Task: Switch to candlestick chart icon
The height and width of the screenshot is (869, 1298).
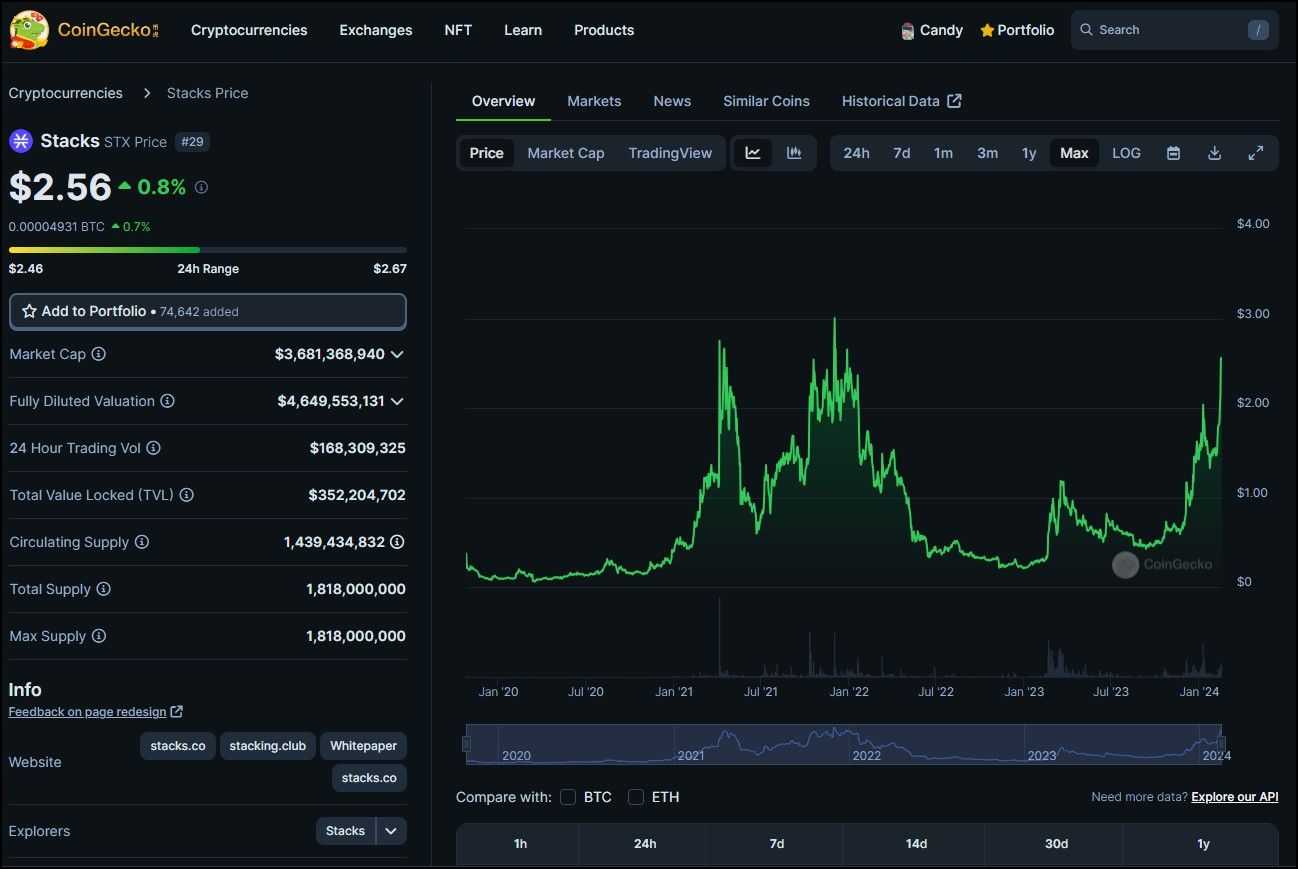Action: pyautogui.click(x=794, y=153)
